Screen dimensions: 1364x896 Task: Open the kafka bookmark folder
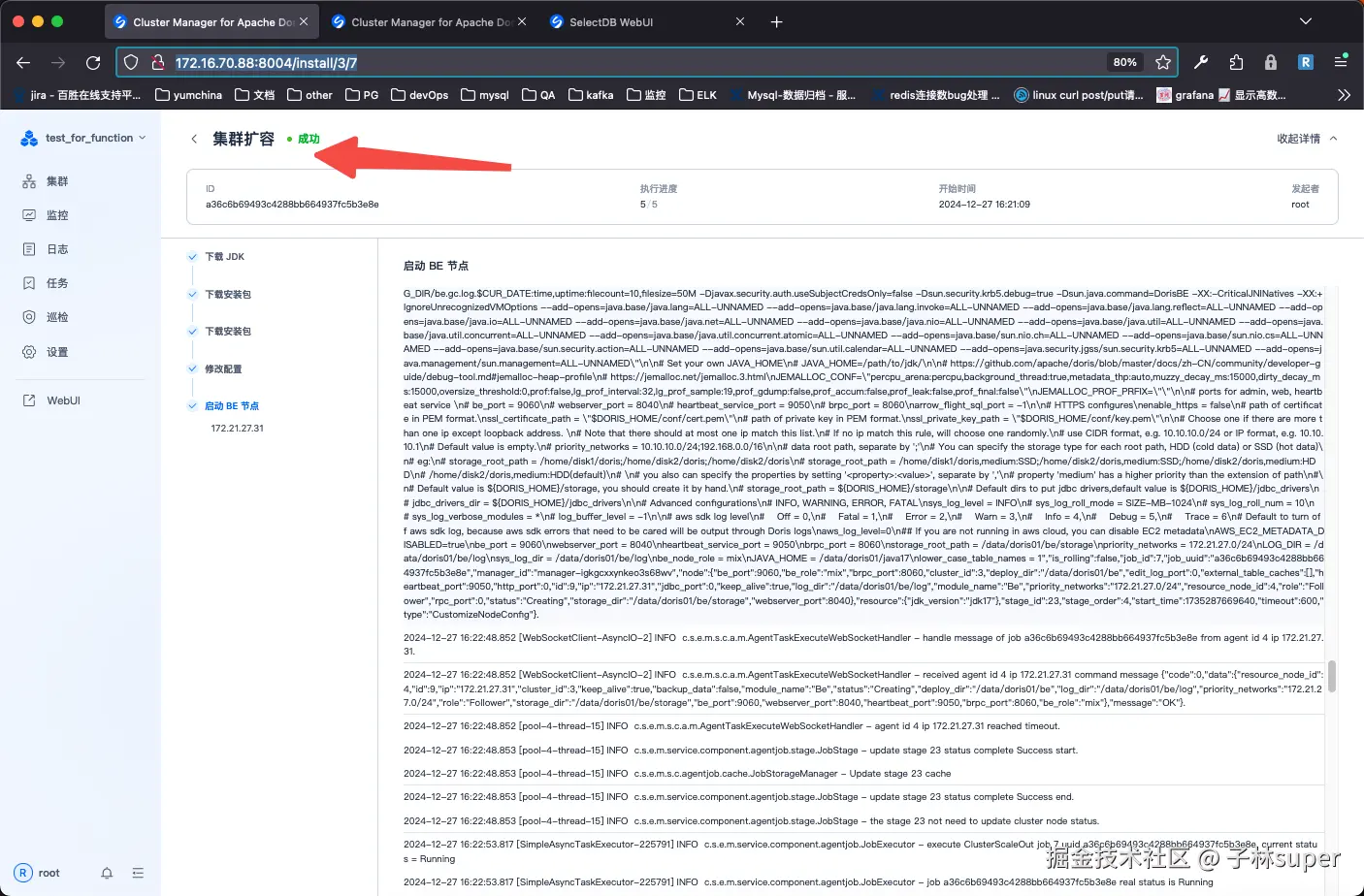pos(591,95)
